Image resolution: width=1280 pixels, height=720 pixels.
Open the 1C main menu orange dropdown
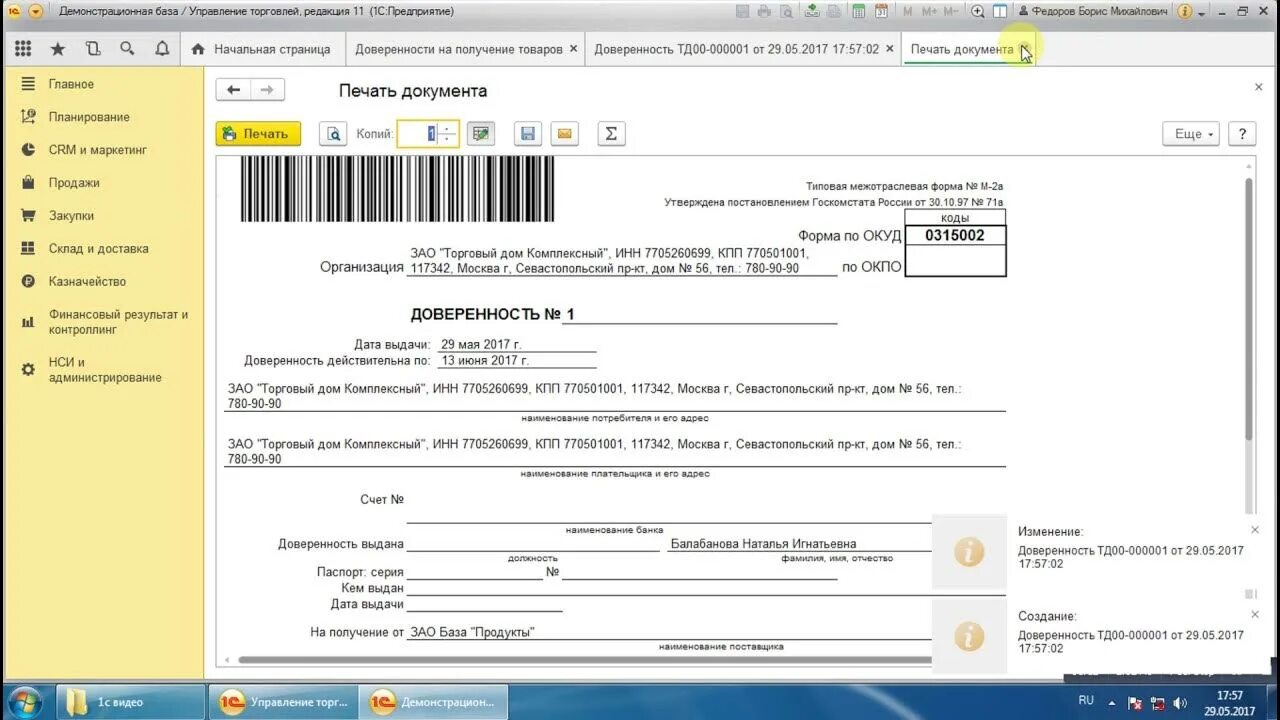click(35, 11)
